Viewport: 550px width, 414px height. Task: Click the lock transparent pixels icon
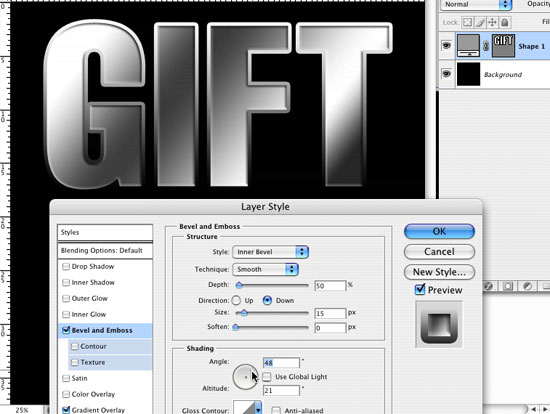(x=467, y=22)
